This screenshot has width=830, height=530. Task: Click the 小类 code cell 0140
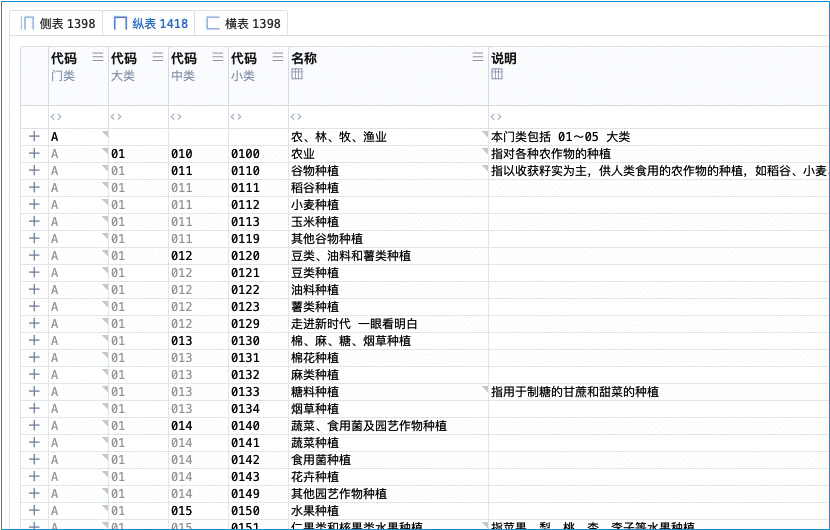[245, 426]
